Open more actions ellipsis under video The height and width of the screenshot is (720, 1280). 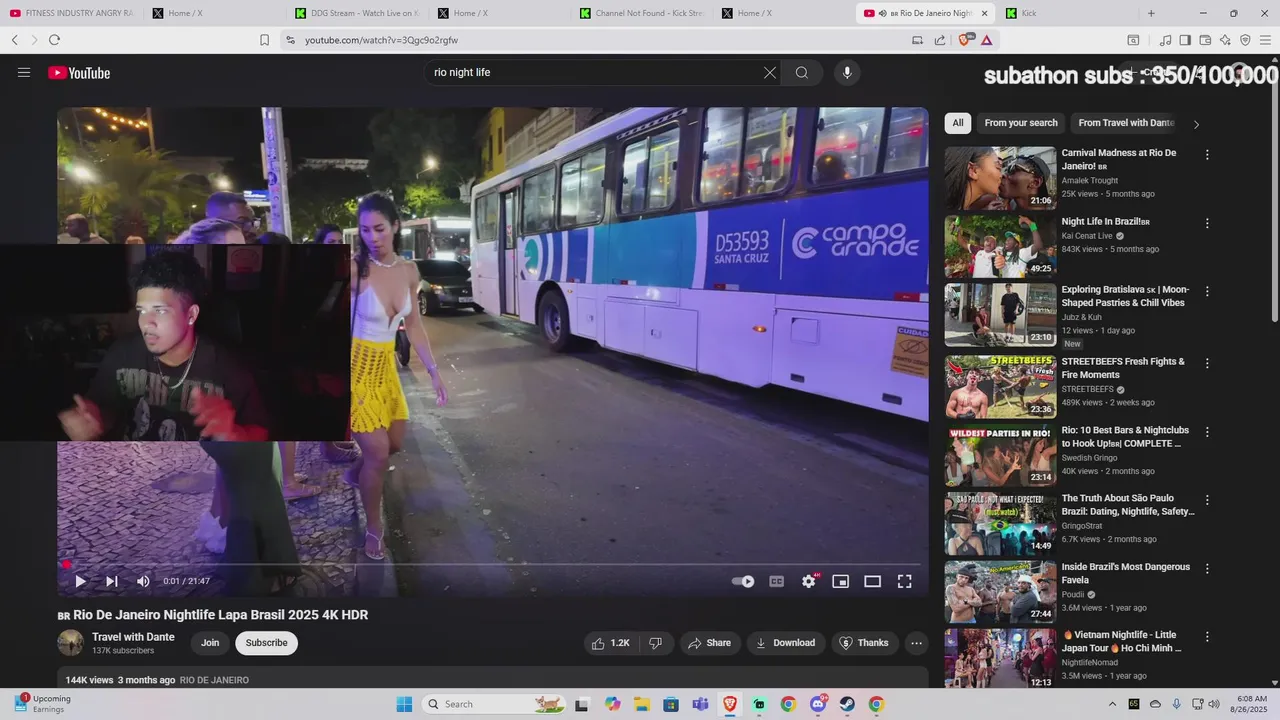(916, 643)
